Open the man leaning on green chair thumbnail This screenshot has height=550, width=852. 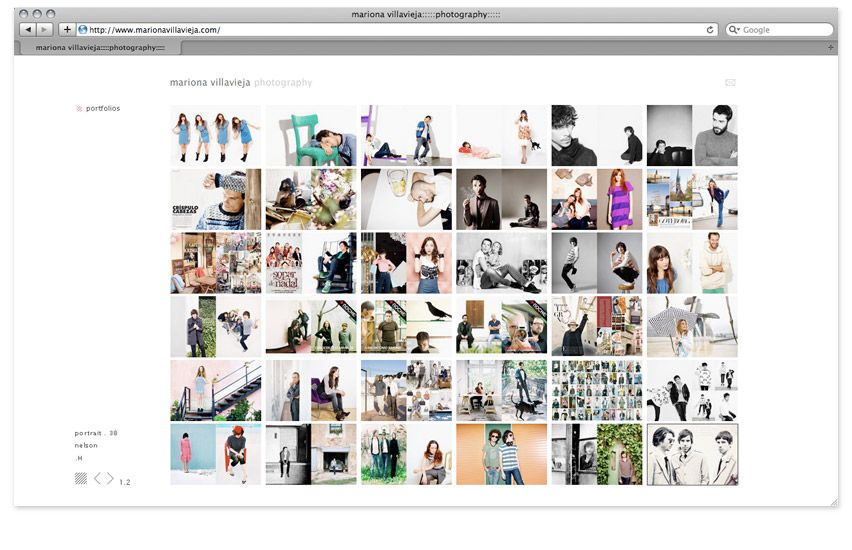point(311,135)
